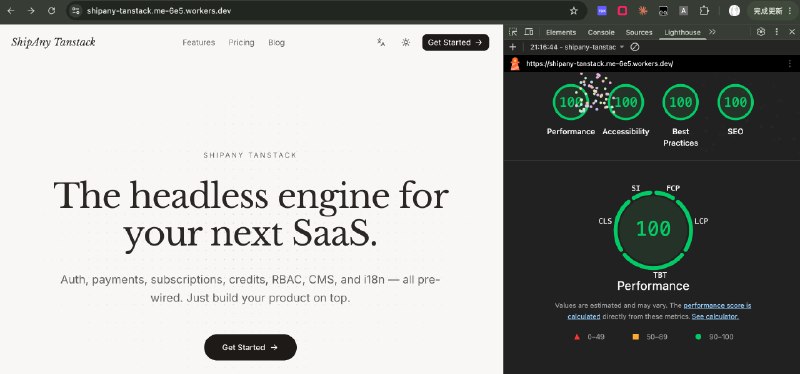Click the Lighthouse logo icon
Screen dimensions: 800x374
tap(515, 64)
